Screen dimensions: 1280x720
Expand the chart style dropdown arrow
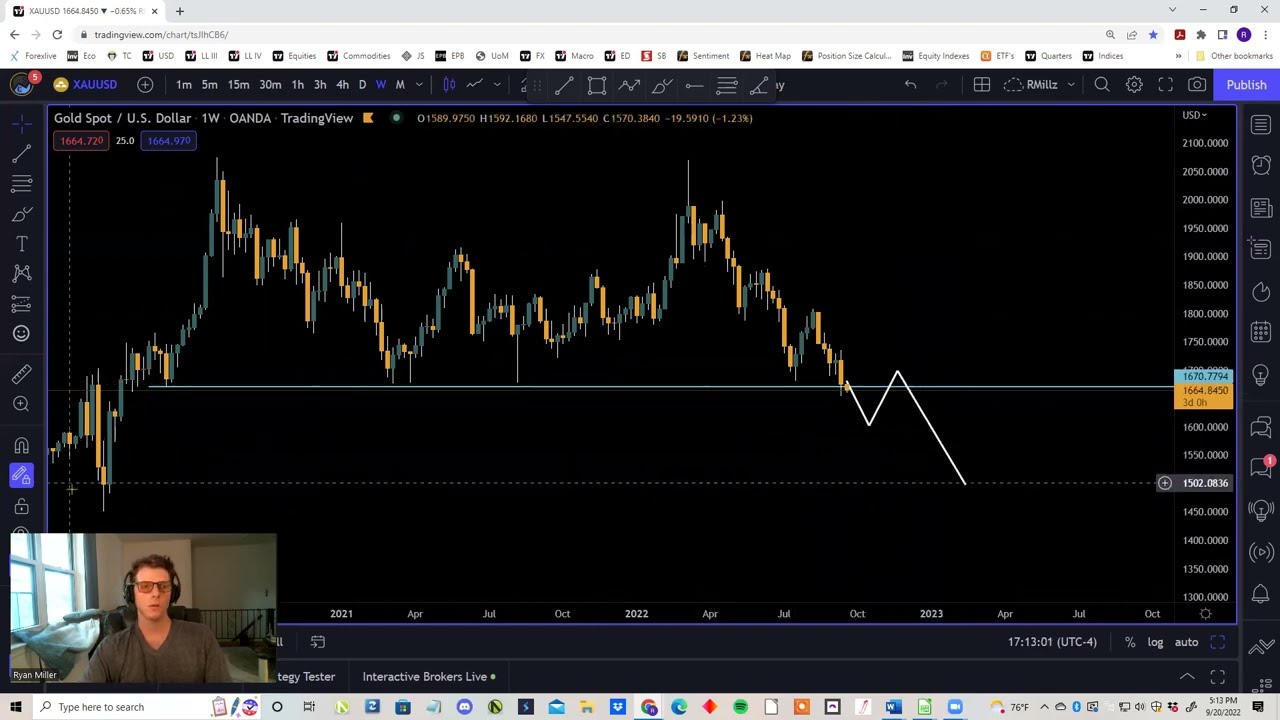[497, 85]
